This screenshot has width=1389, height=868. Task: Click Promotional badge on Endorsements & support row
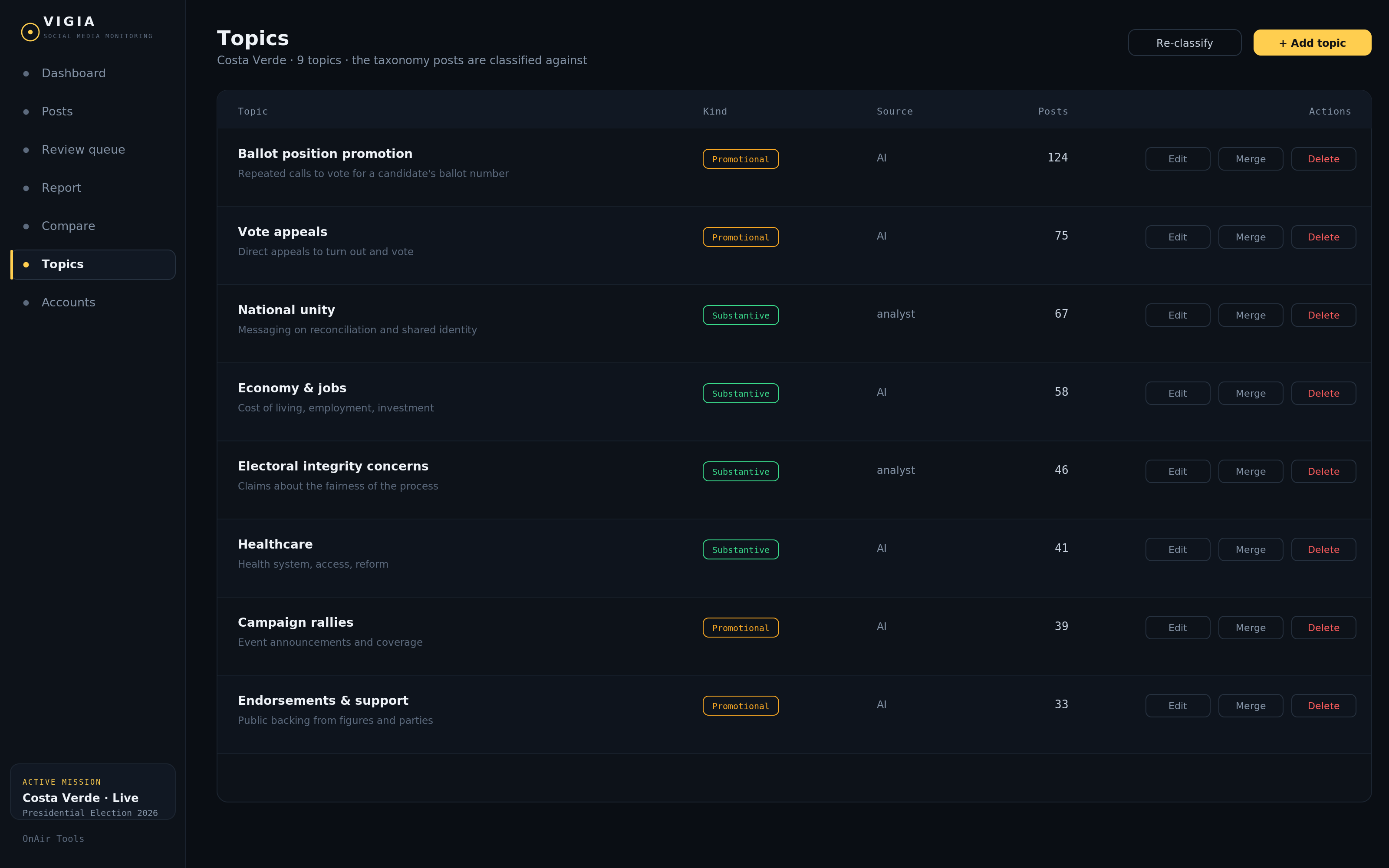[741, 706]
